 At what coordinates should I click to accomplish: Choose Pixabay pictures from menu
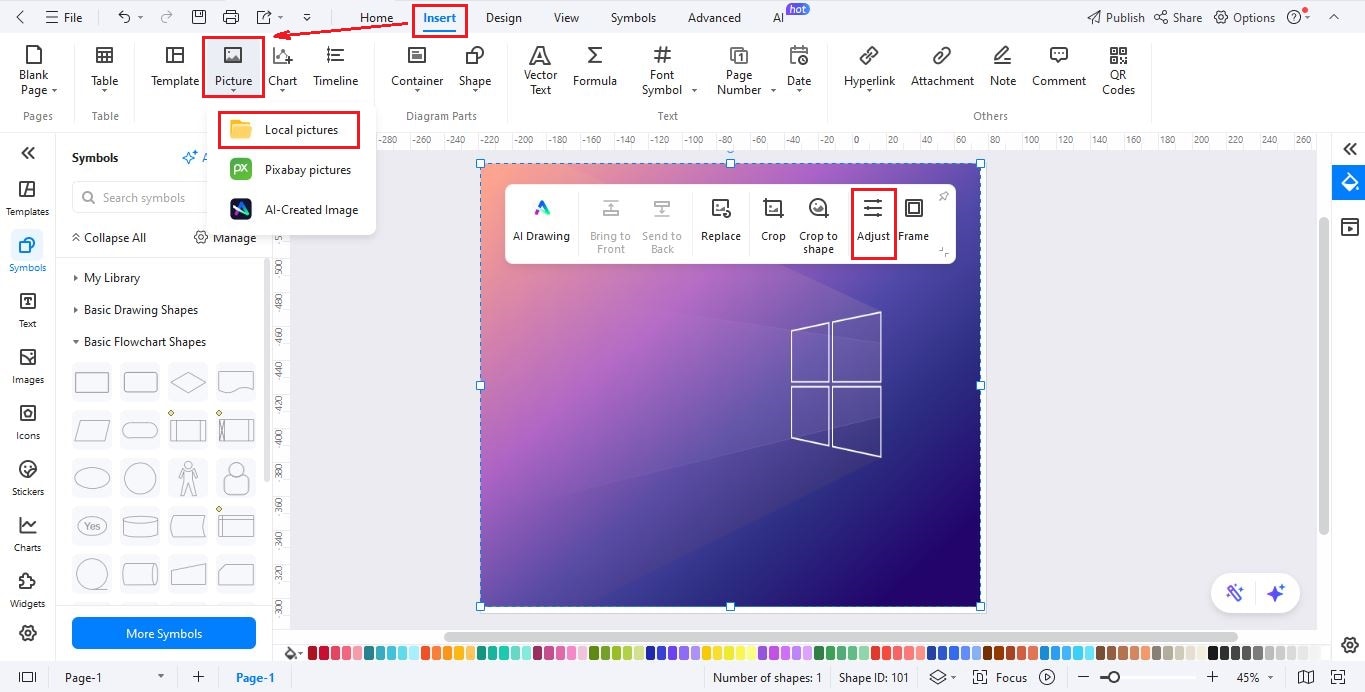coord(290,170)
